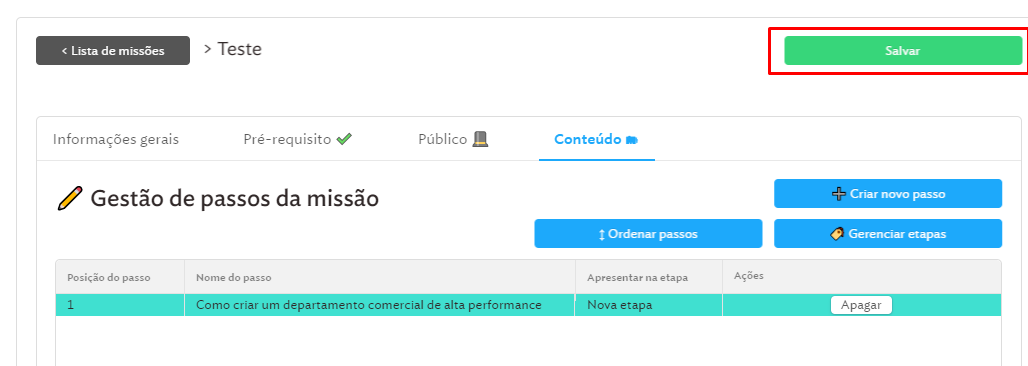Click the Posição do passo column header
The height and width of the screenshot is (366, 1028).
(109, 277)
